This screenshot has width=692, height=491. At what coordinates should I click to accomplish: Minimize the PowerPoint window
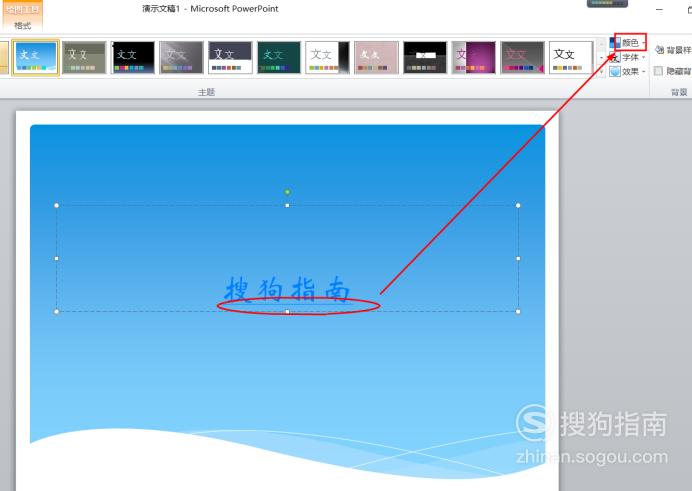tap(659, 9)
